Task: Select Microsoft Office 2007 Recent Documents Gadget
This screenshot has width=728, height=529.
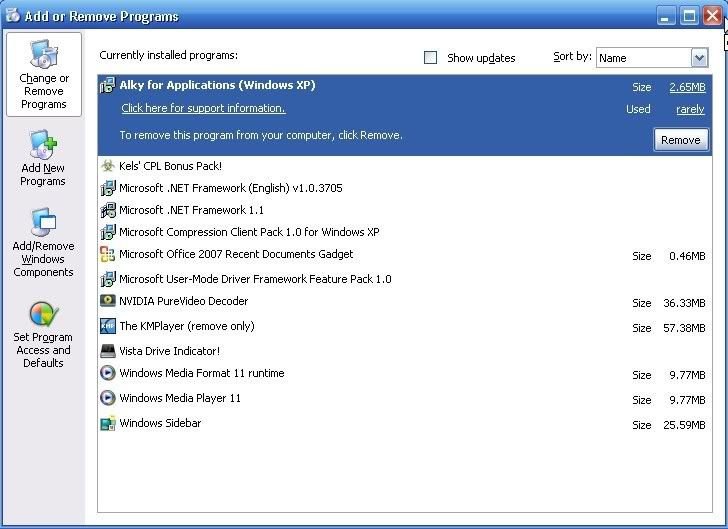Action: [x=236, y=254]
